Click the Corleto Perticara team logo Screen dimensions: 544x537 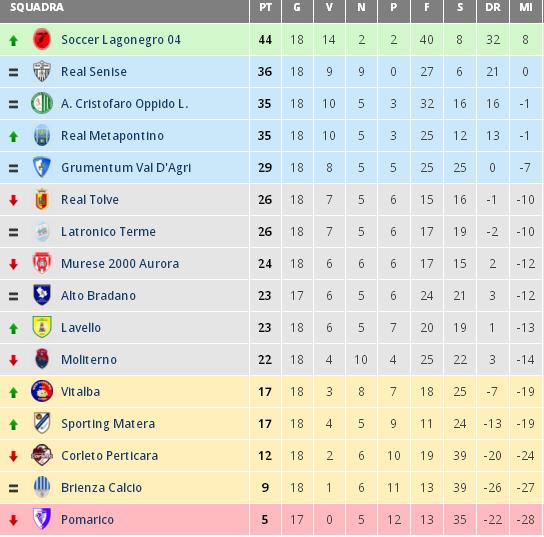coord(42,455)
